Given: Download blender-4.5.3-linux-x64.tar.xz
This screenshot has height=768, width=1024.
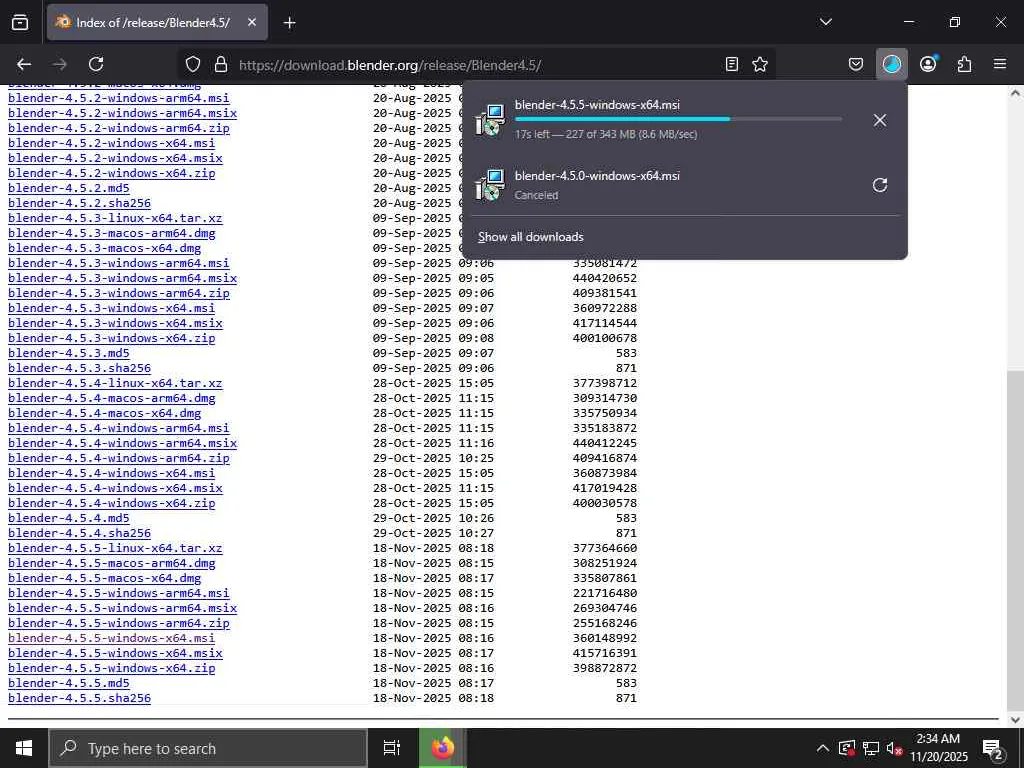Looking at the screenshot, I should point(115,218).
